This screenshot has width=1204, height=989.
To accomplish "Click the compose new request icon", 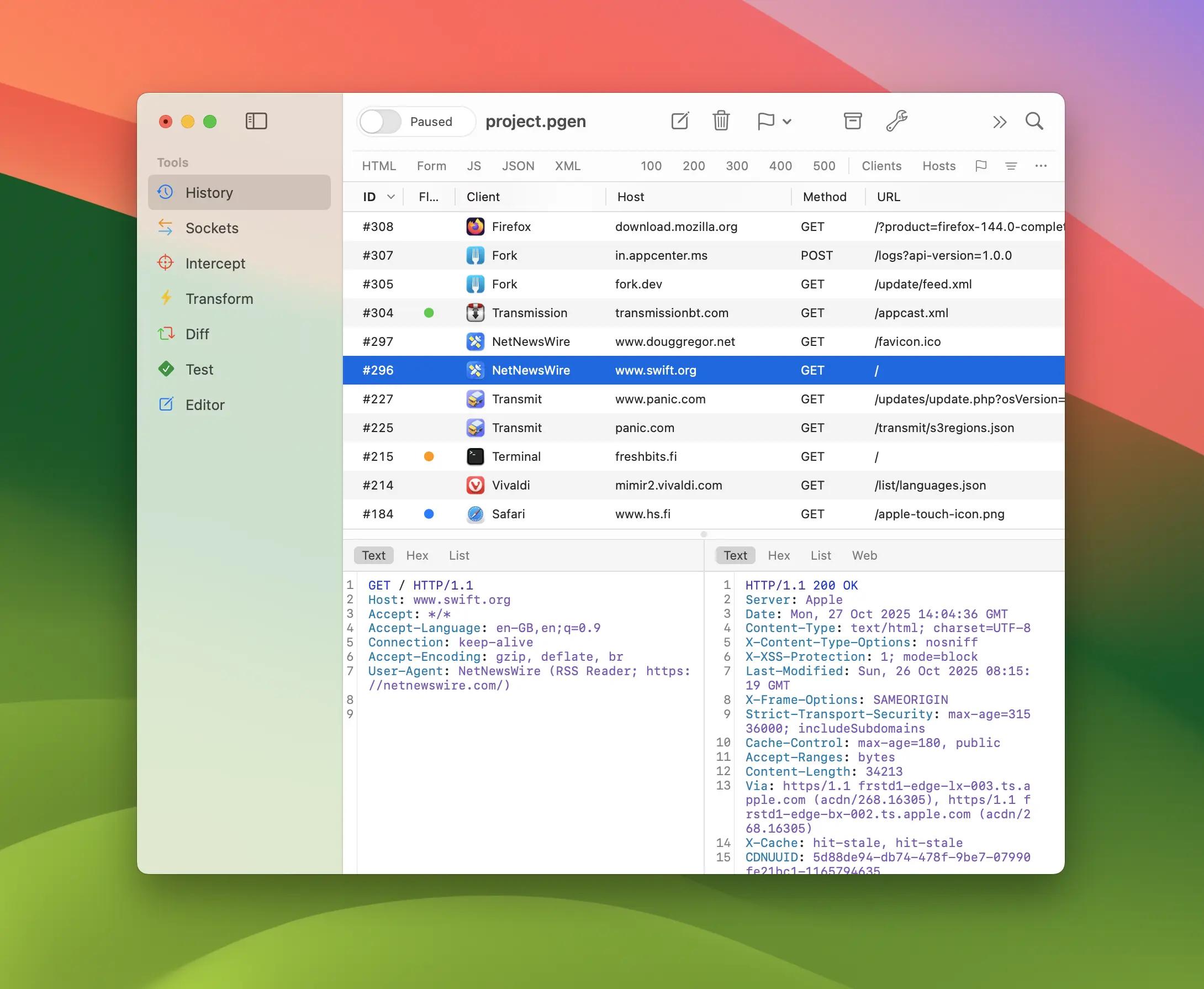I will coord(679,121).
